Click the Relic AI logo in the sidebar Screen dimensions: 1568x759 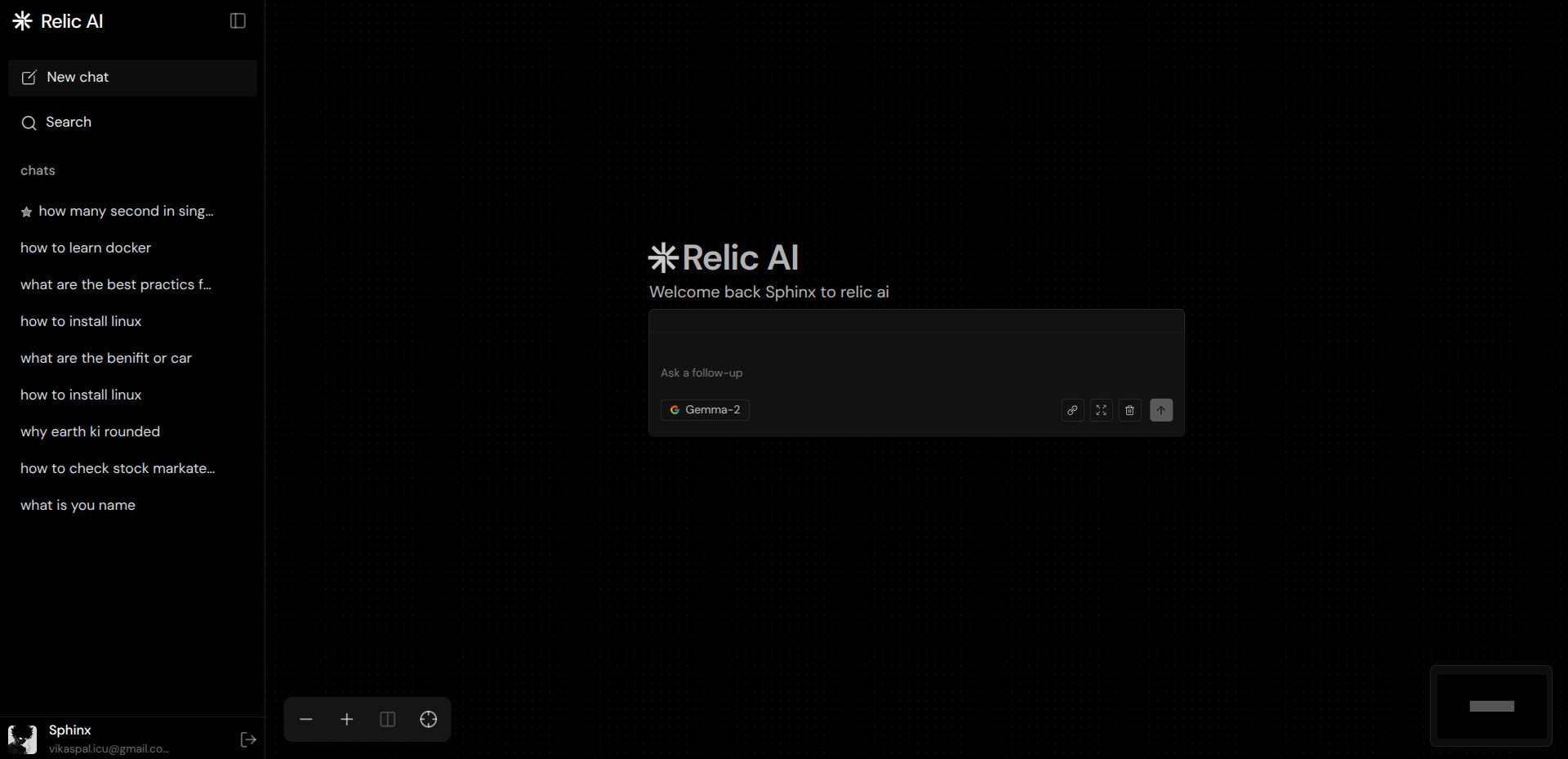58,21
